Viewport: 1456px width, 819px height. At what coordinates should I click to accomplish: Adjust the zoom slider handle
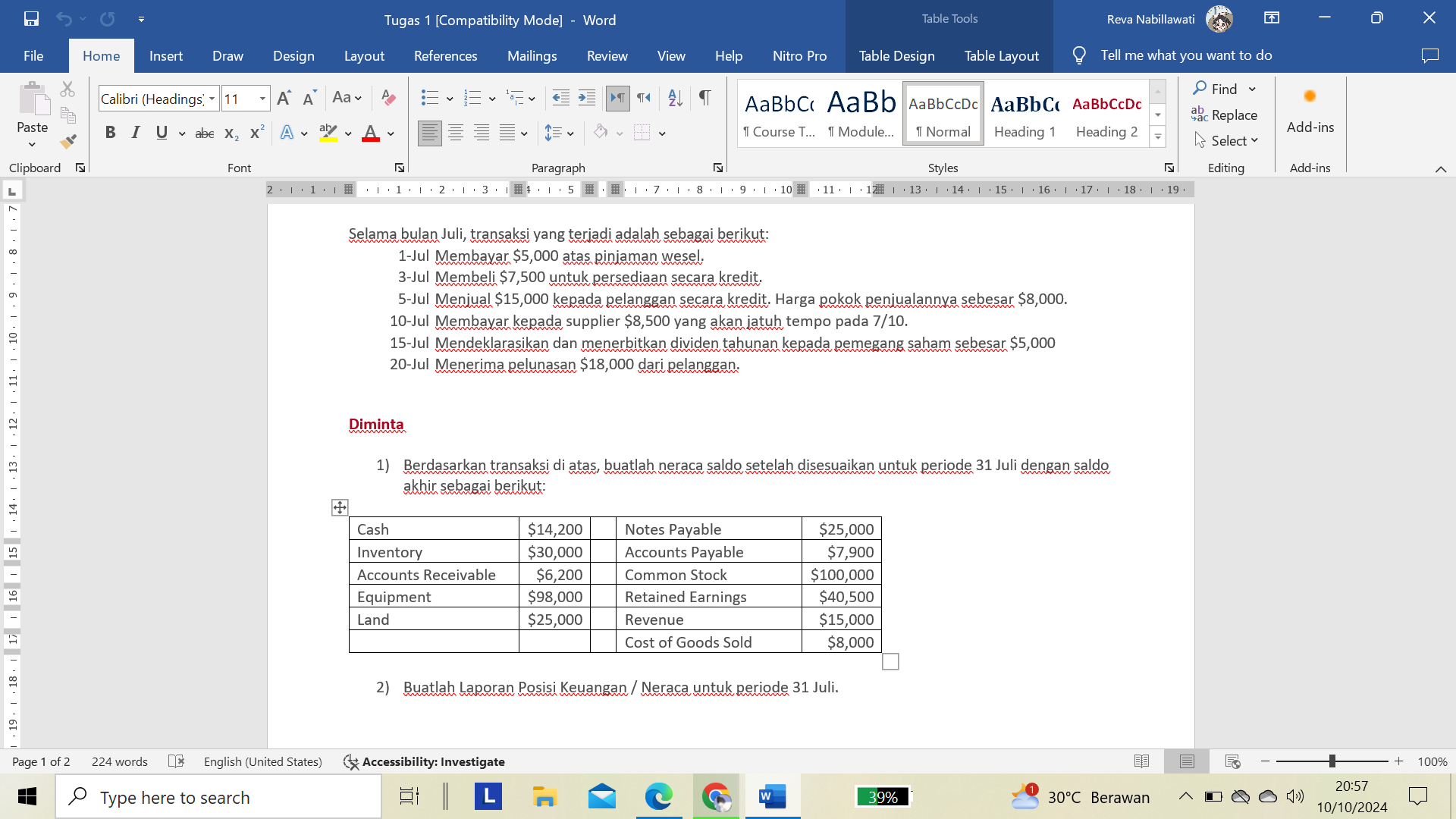pos(1332,761)
